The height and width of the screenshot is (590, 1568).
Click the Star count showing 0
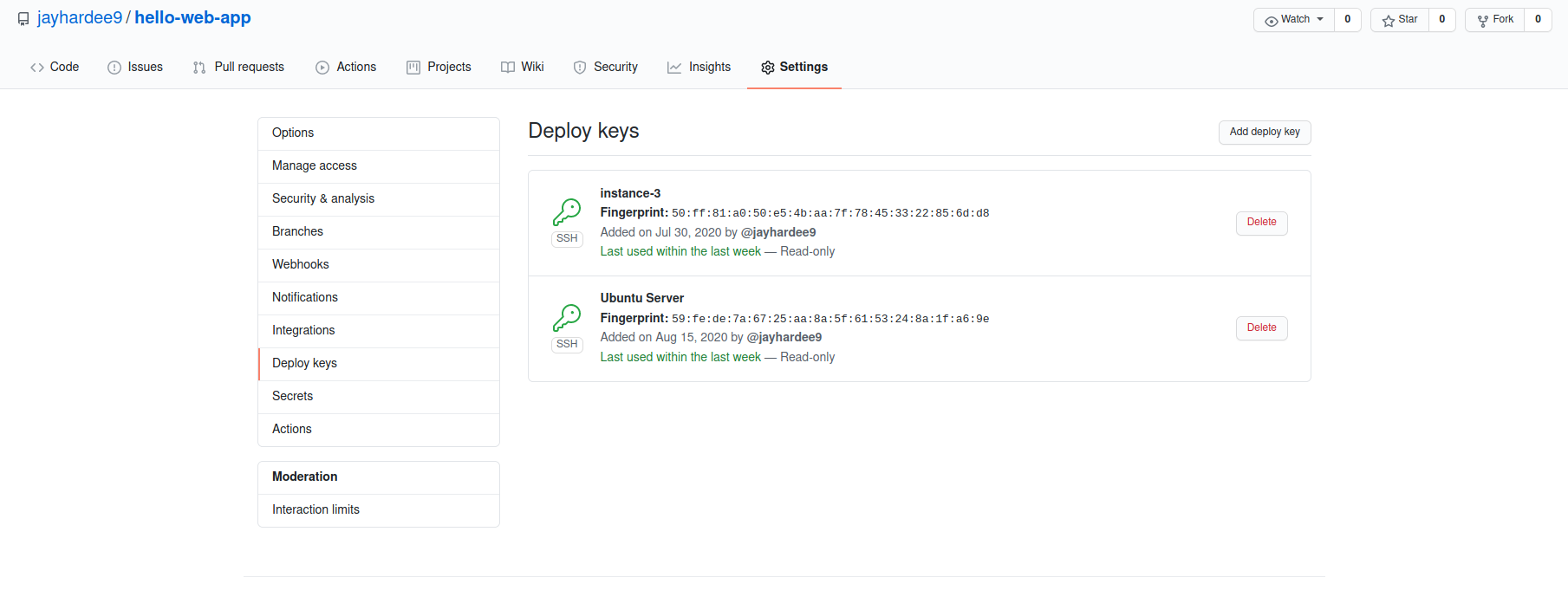click(x=1442, y=20)
